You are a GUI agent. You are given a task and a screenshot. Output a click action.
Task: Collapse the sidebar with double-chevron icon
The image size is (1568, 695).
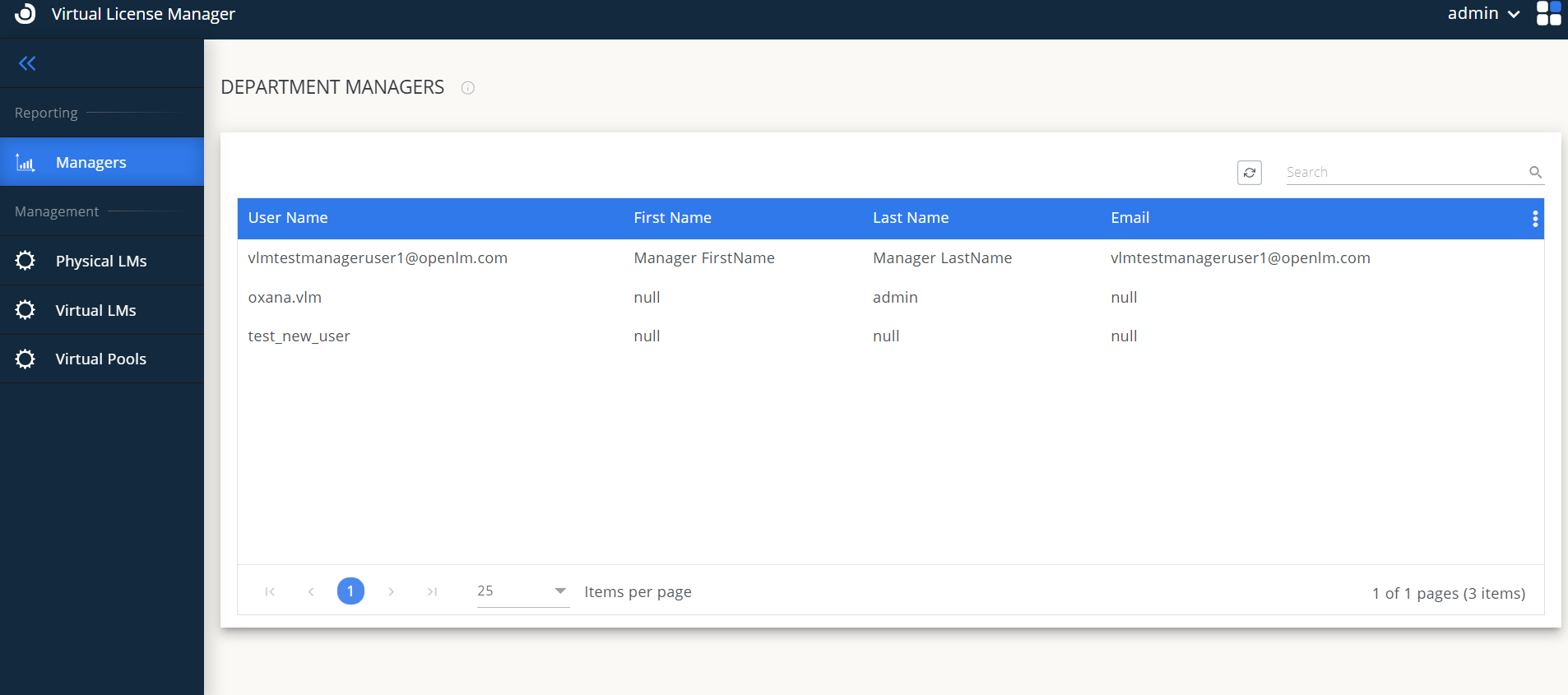point(27,63)
